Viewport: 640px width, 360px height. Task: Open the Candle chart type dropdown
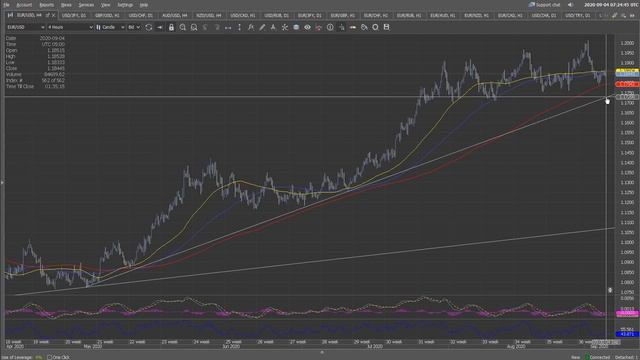pos(111,27)
